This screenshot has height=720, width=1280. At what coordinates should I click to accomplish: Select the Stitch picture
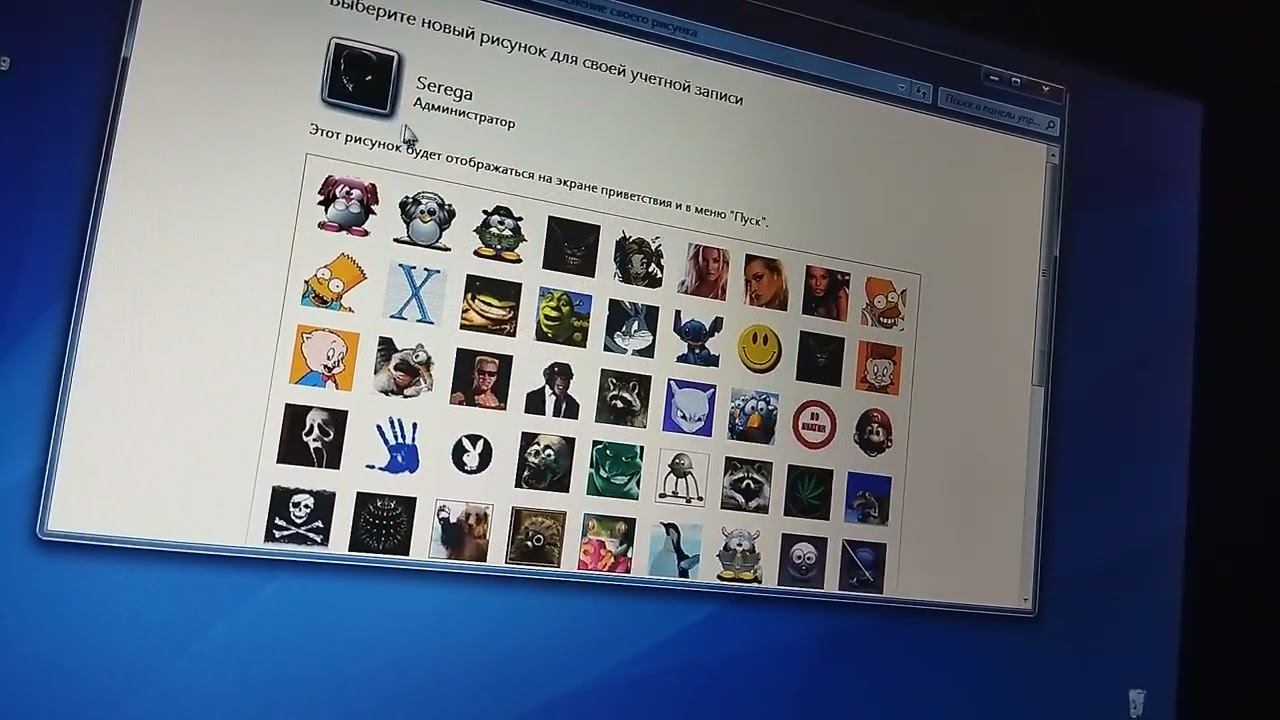click(x=697, y=338)
